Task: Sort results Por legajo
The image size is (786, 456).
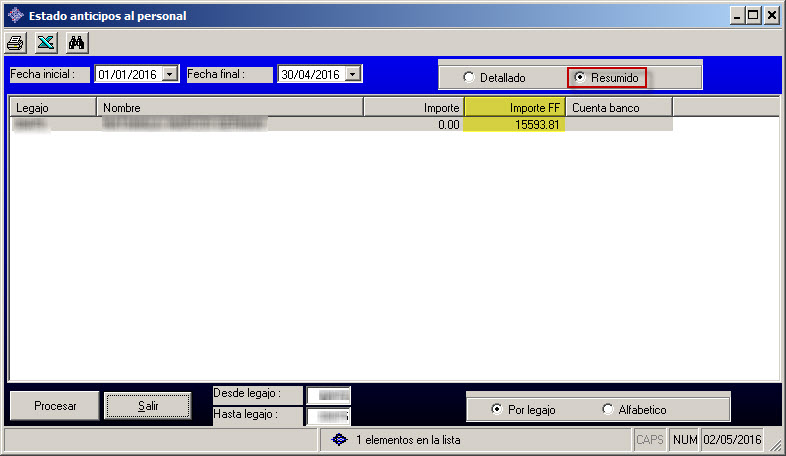Action: pyautogui.click(x=497, y=409)
